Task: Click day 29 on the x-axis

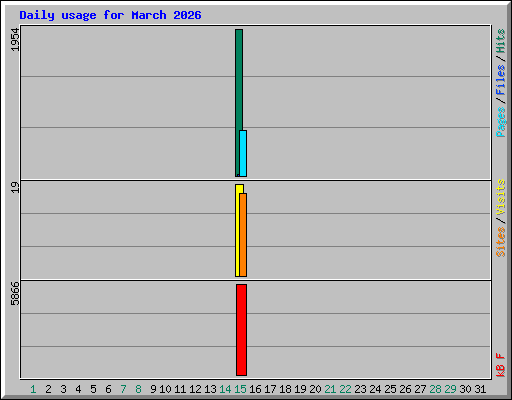Action: (450, 389)
